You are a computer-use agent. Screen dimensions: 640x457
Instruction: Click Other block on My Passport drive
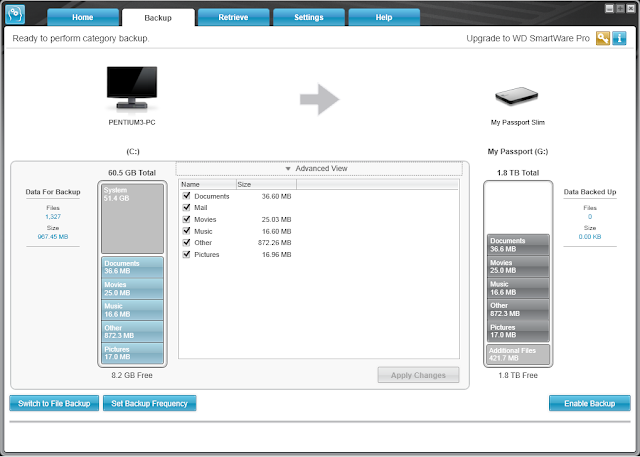(x=518, y=310)
